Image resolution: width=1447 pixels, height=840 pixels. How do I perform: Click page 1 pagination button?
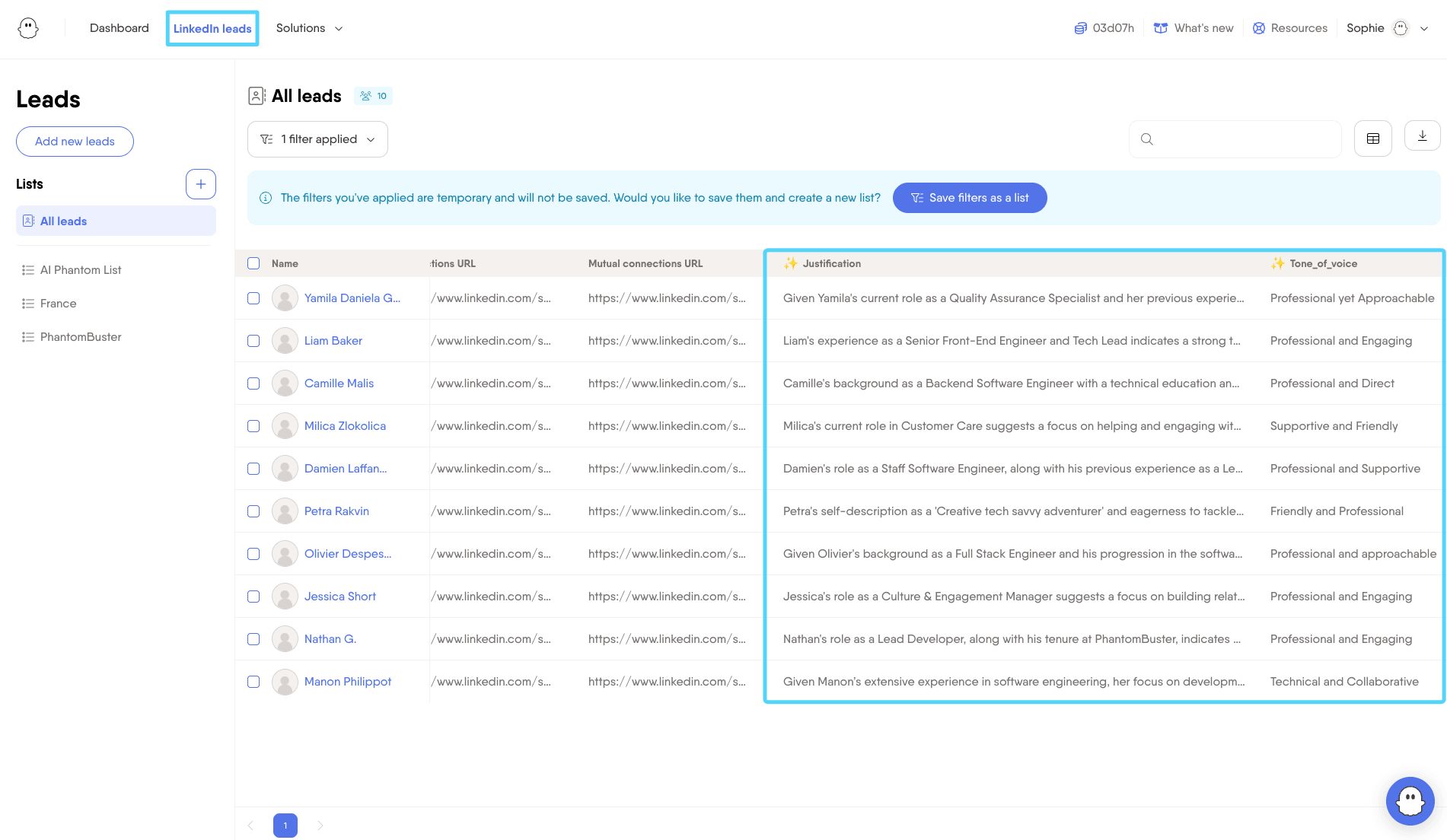[285, 826]
